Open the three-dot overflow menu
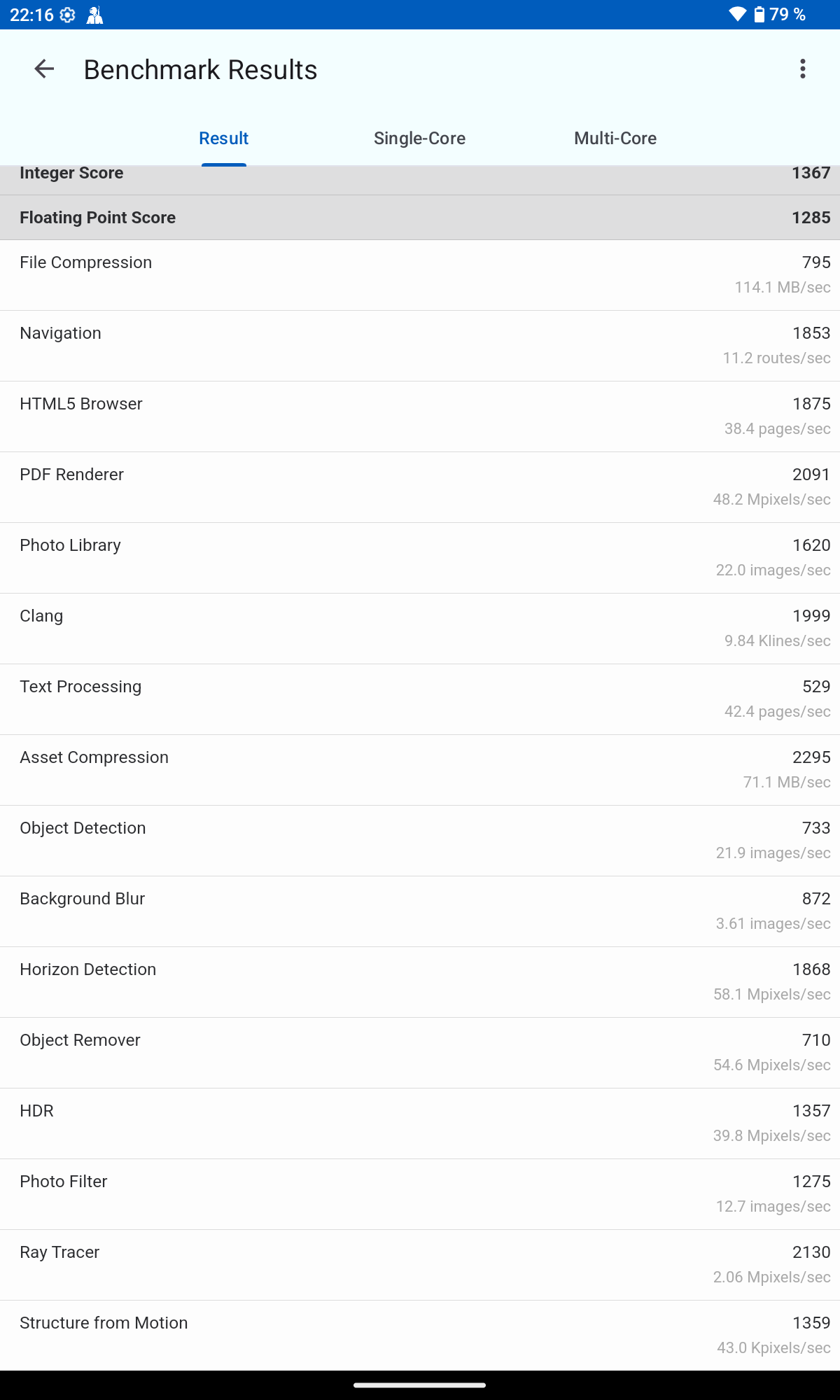 coord(802,69)
